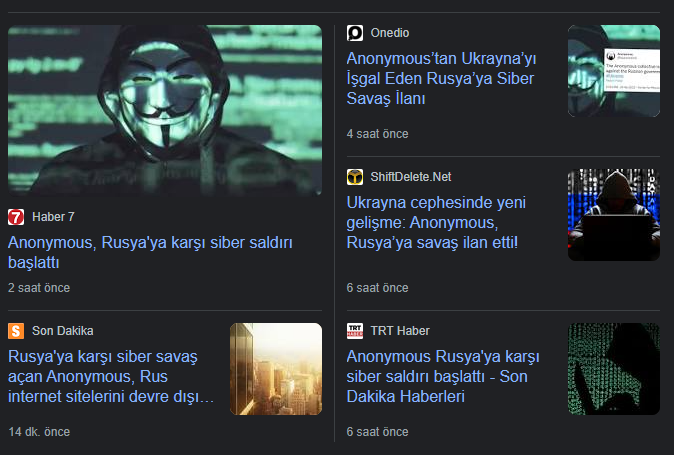Click TRT Haber's "6 saat önce" timestamp
The image size is (674, 455).
(377, 432)
